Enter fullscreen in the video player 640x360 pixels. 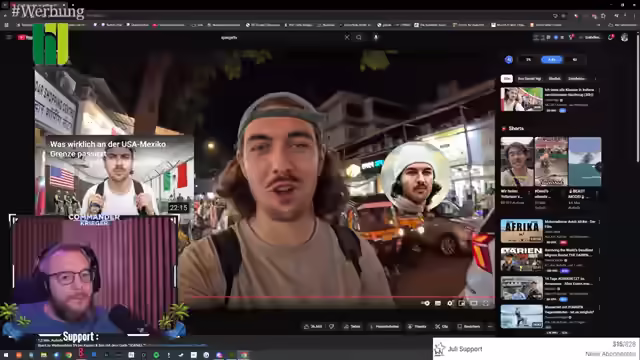click(x=486, y=303)
